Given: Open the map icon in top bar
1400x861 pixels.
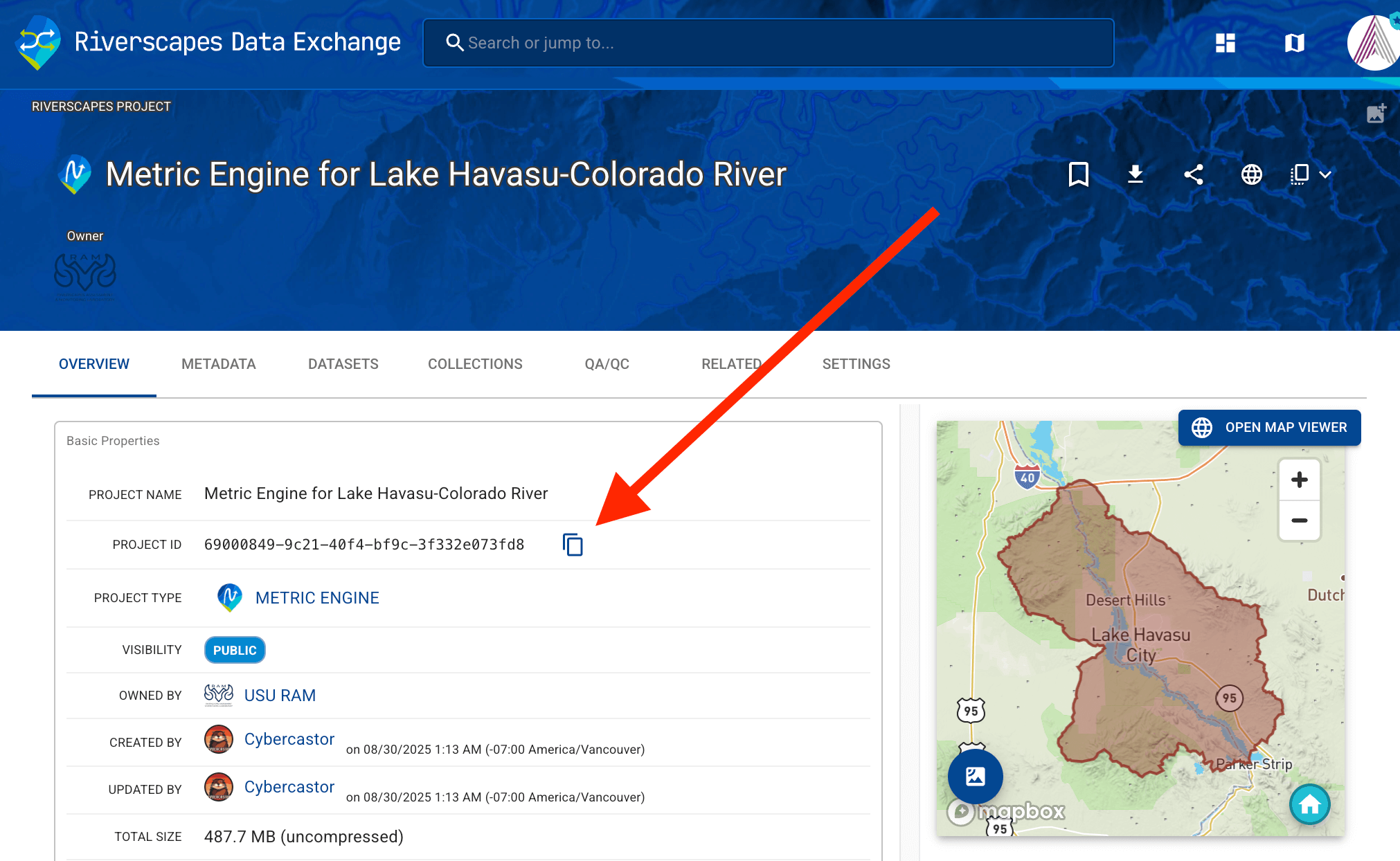Looking at the screenshot, I should [1294, 43].
